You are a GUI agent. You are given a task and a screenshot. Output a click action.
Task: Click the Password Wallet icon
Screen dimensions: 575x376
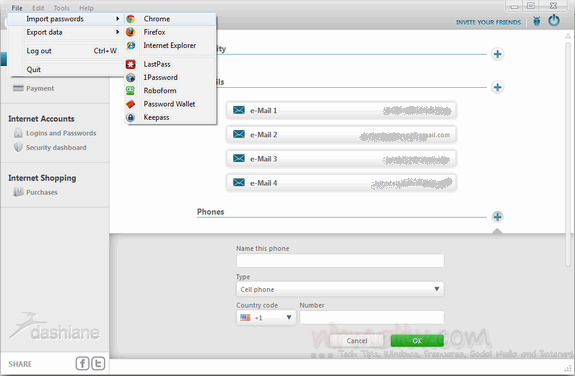tap(131, 104)
